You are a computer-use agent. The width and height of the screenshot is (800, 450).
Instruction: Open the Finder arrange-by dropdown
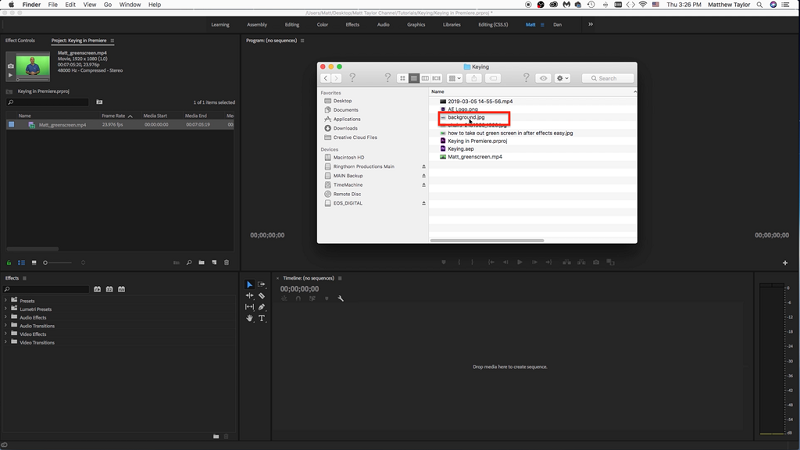[x=455, y=78]
